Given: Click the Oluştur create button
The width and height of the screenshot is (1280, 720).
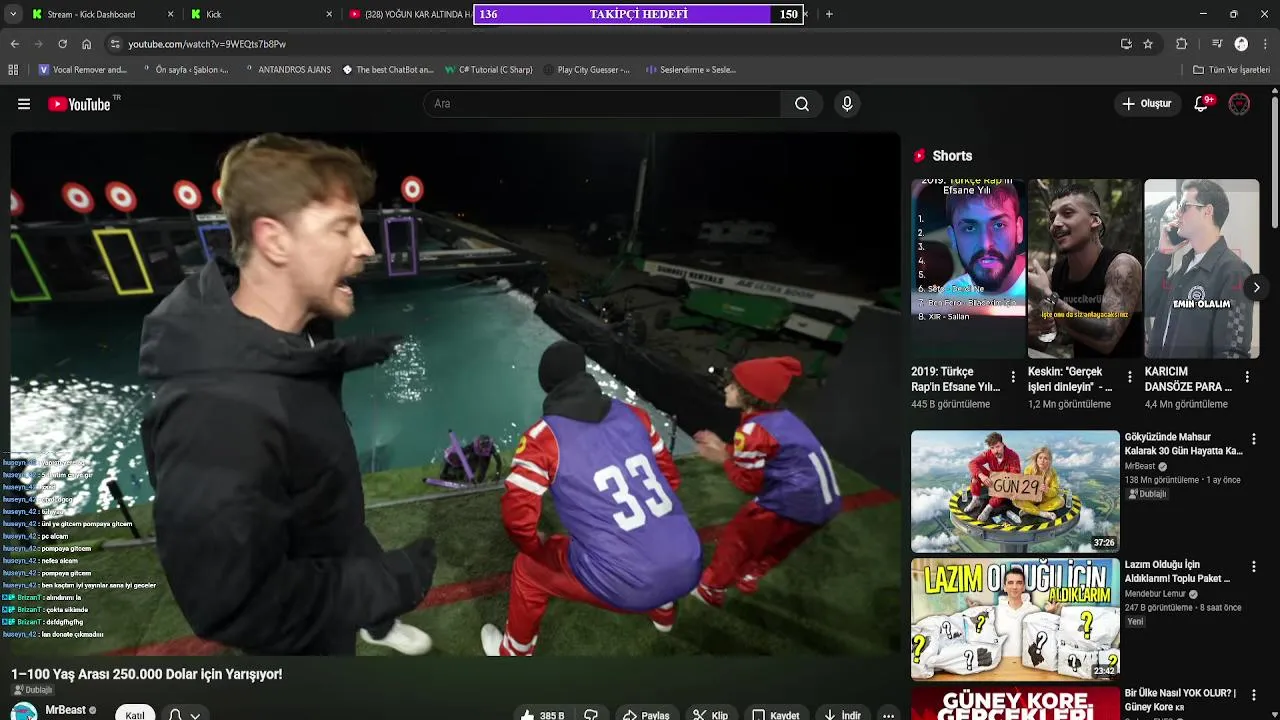Looking at the screenshot, I should (x=1146, y=104).
